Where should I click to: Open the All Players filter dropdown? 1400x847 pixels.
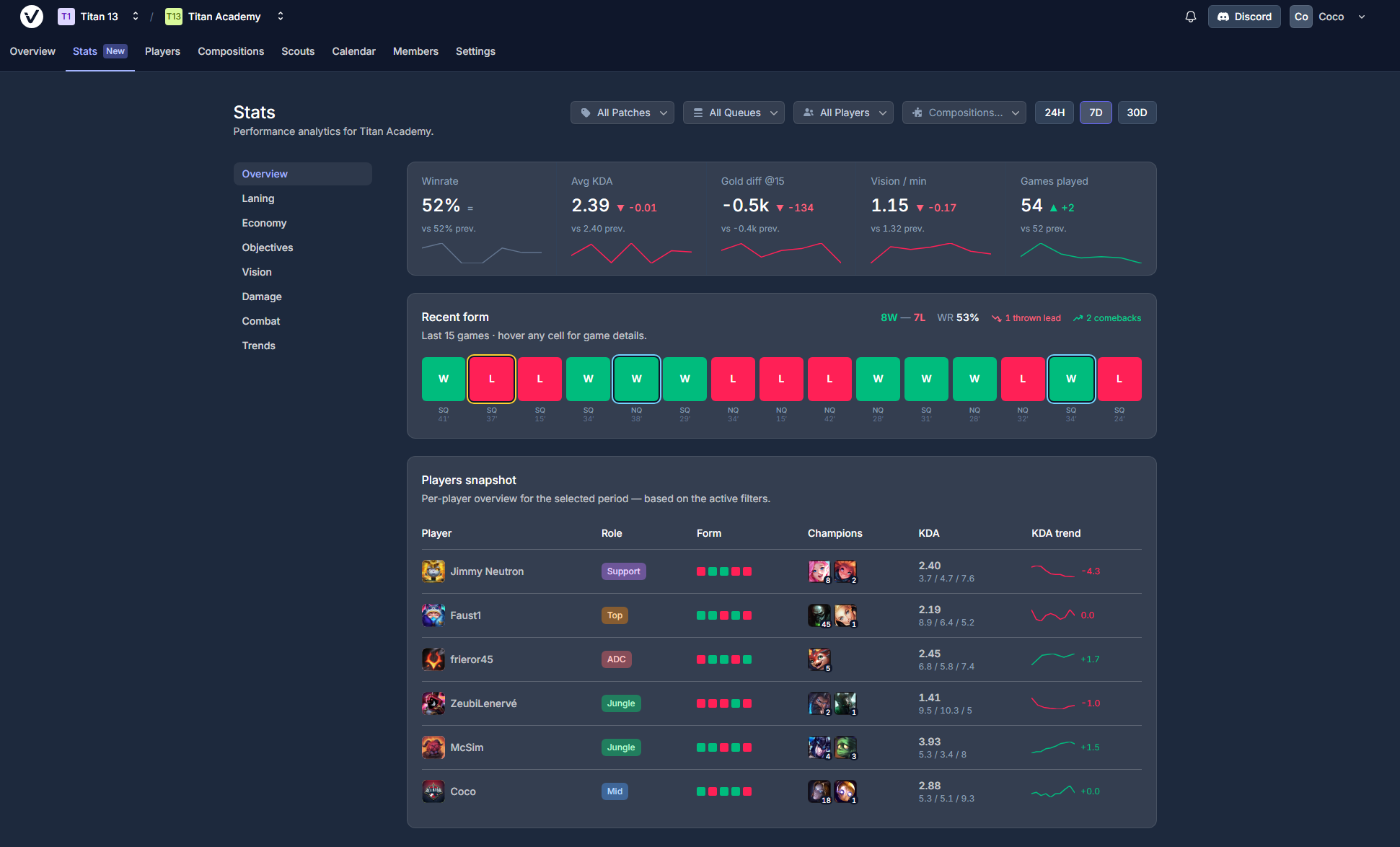843,113
